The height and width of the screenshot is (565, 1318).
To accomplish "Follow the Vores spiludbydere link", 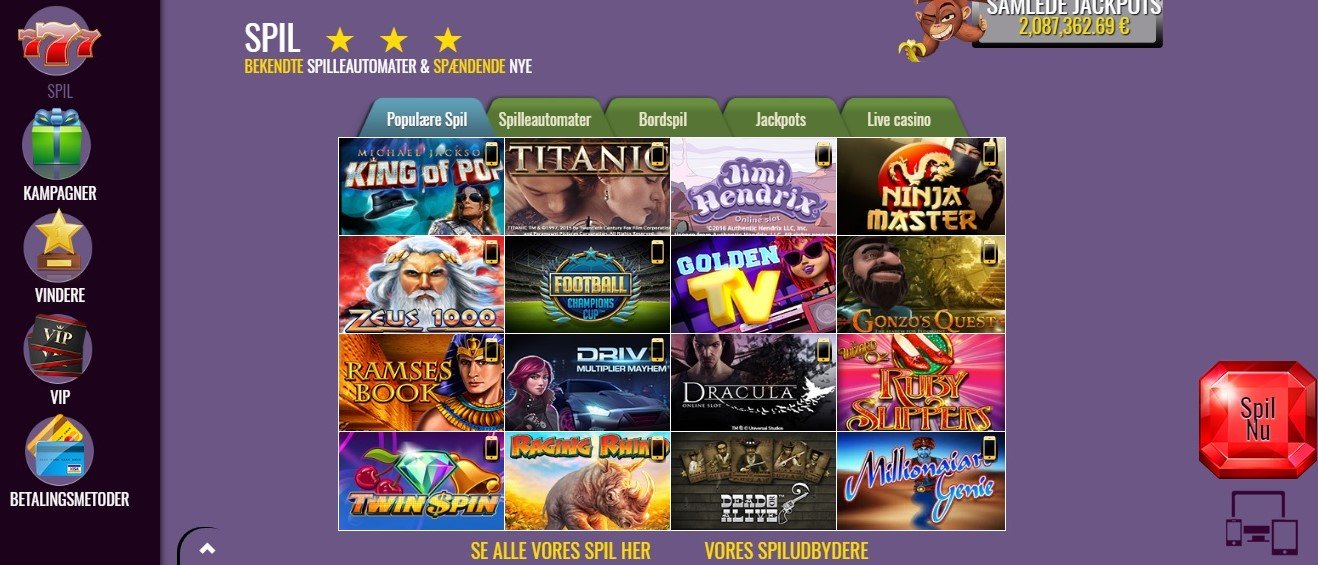I will click(786, 551).
